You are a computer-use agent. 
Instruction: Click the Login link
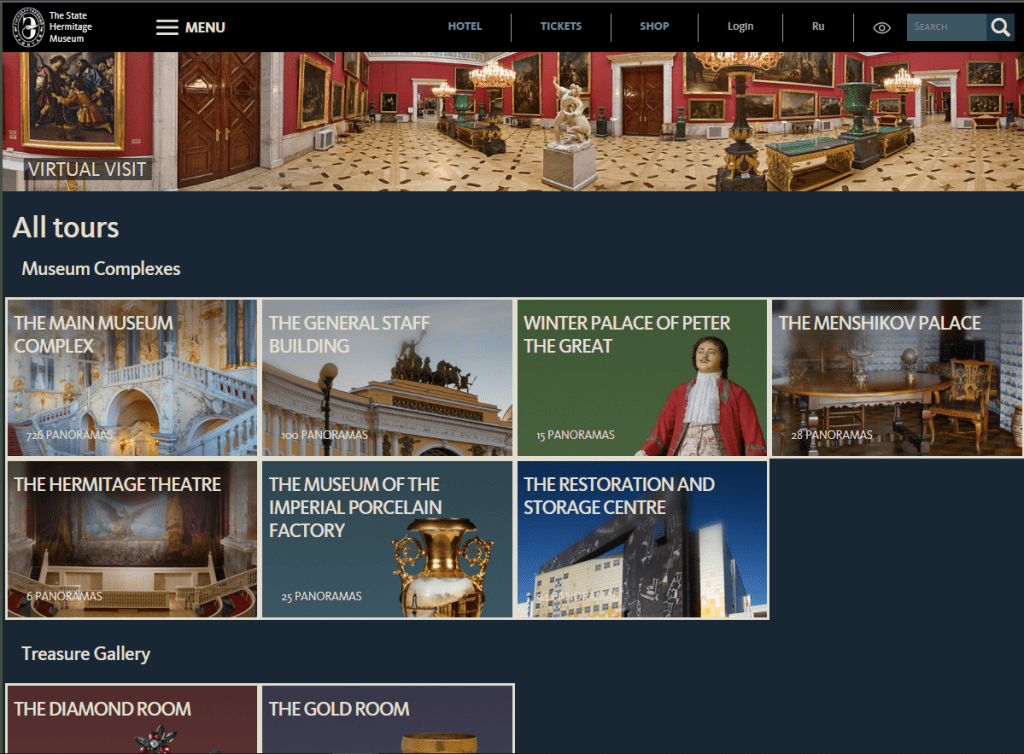click(x=740, y=26)
